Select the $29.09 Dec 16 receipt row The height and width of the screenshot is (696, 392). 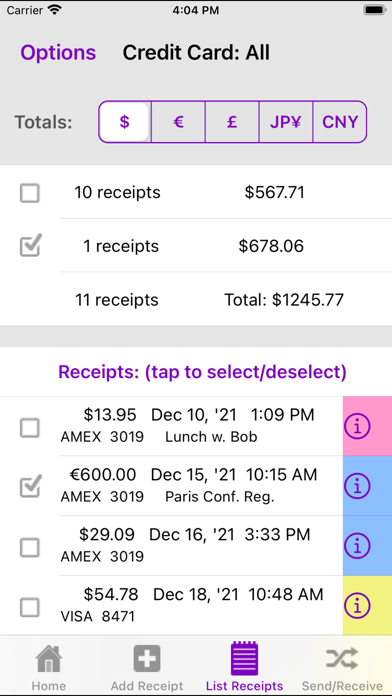[171, 546]
